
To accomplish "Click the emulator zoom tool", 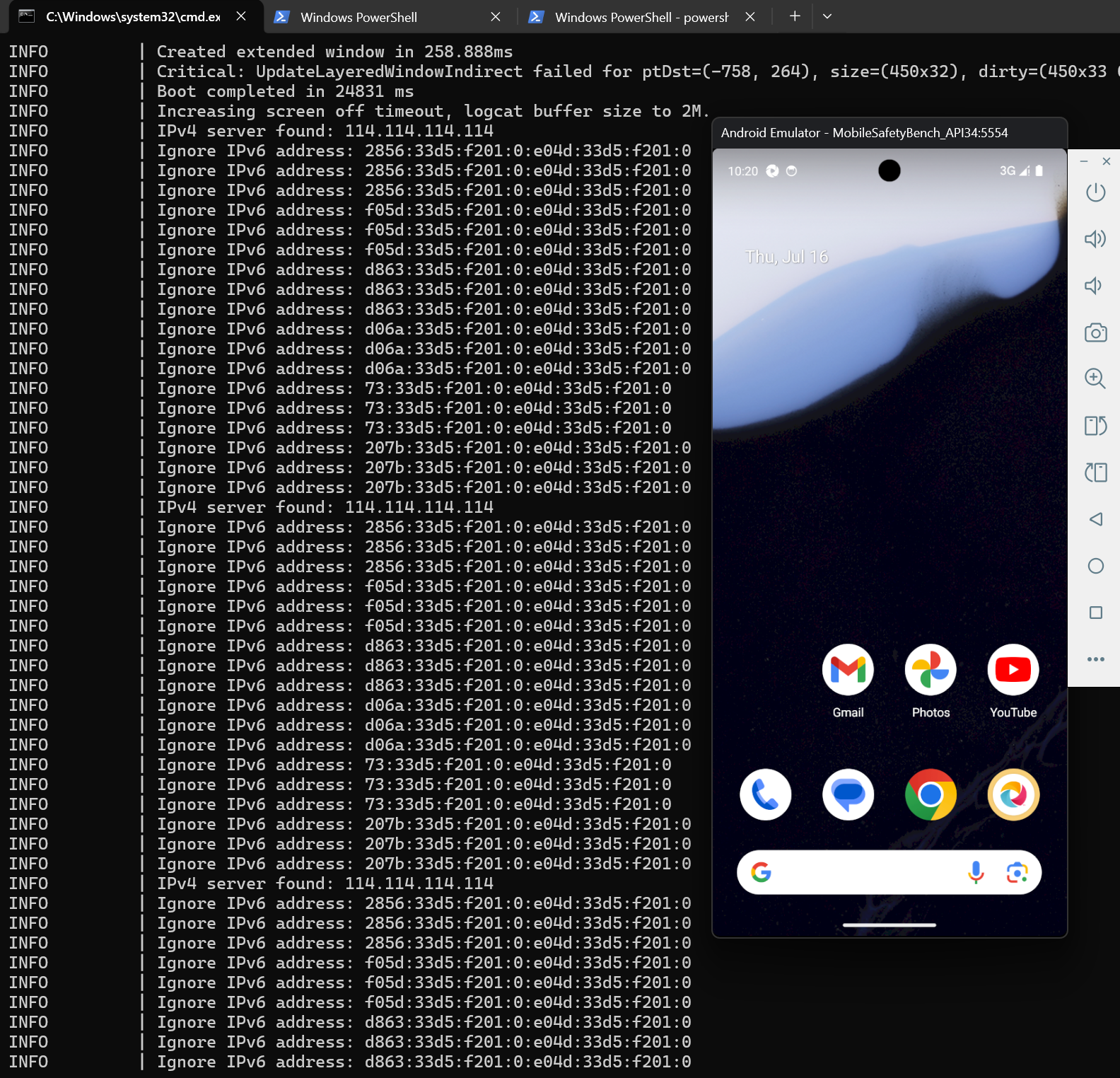I will 1095,378.
